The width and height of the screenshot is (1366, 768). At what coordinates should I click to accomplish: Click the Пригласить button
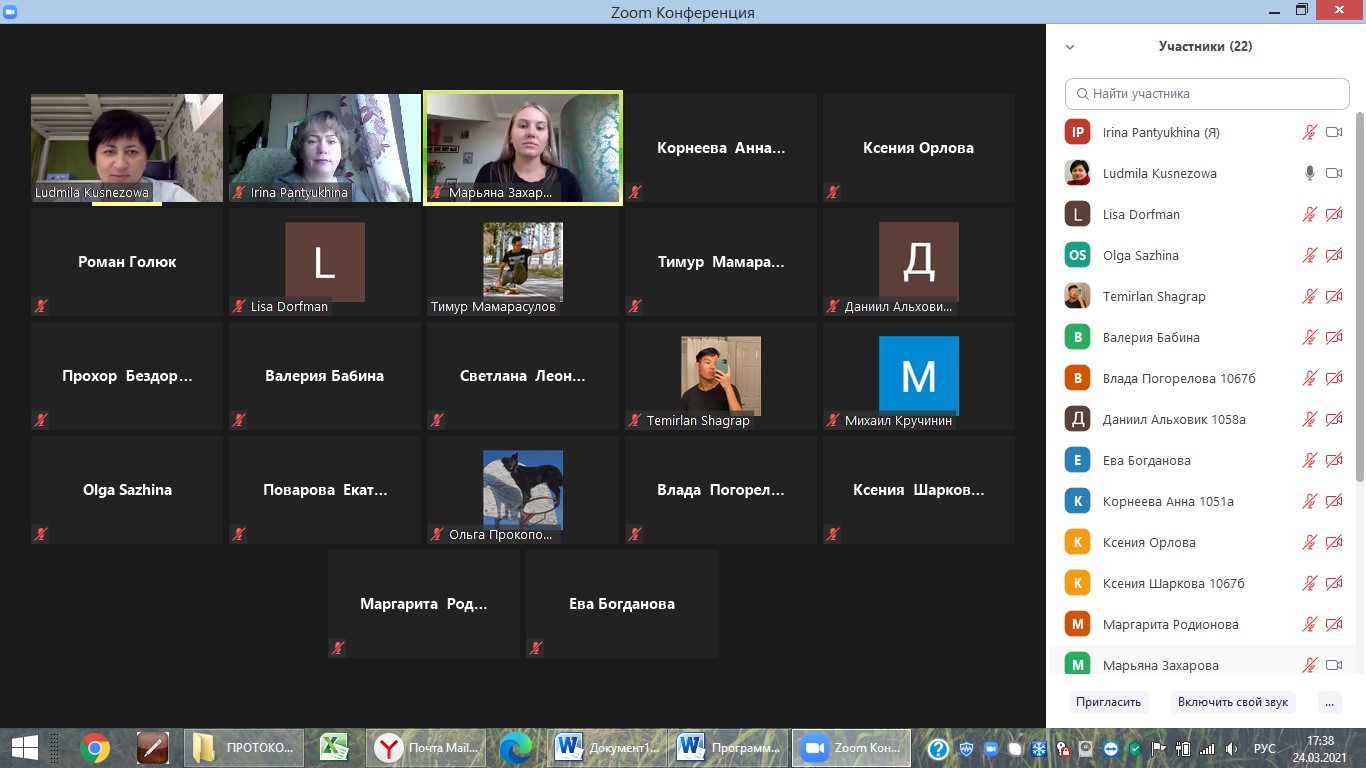[1108, 702]
